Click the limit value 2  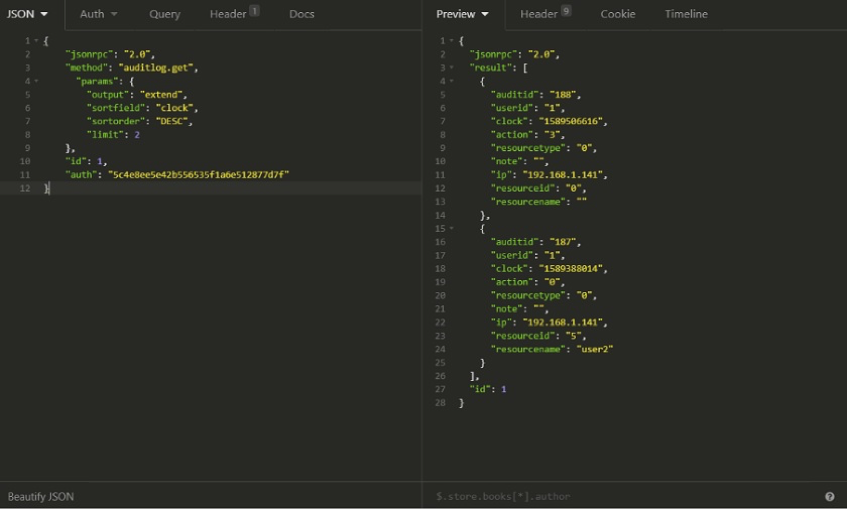click(x=137, y=135)
